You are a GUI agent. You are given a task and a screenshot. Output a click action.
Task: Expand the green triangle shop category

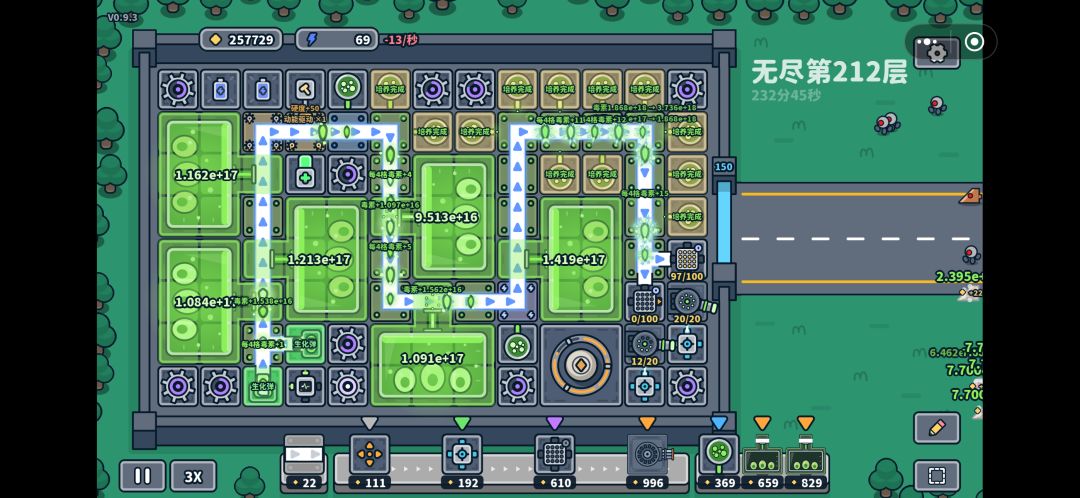point(461,423)
